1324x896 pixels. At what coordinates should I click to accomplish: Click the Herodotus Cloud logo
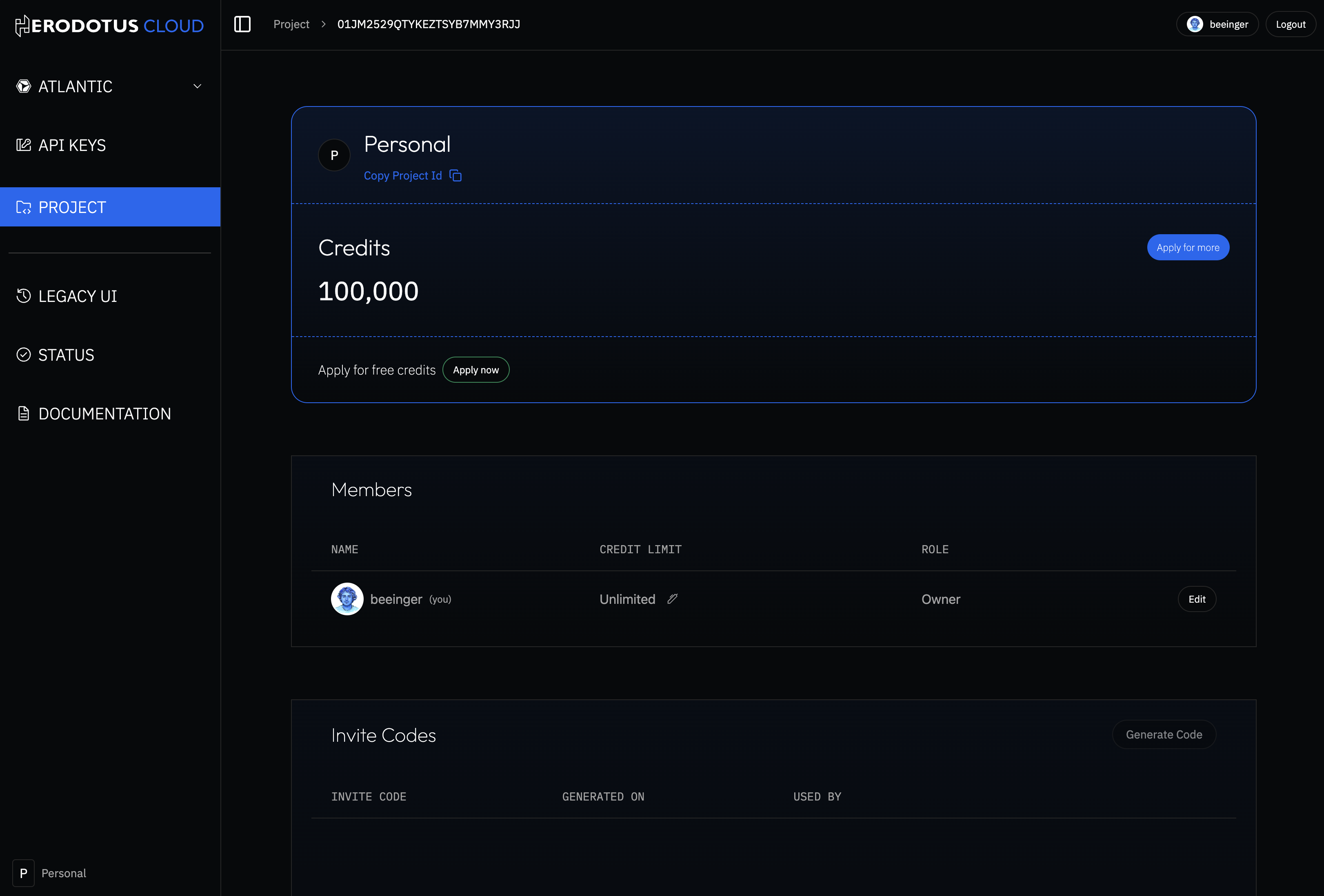[109, 26]
